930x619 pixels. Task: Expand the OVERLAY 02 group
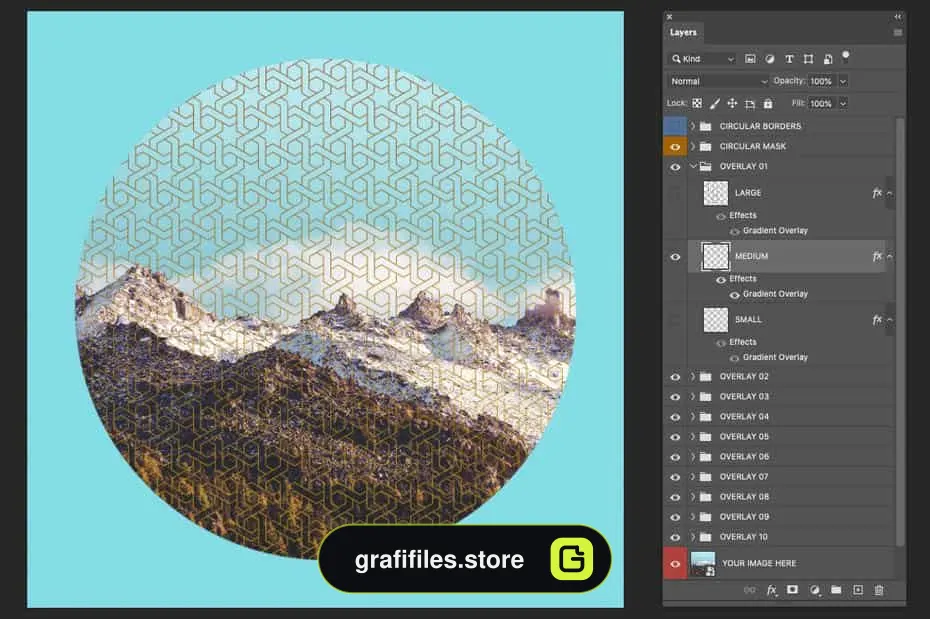(693, 376)
